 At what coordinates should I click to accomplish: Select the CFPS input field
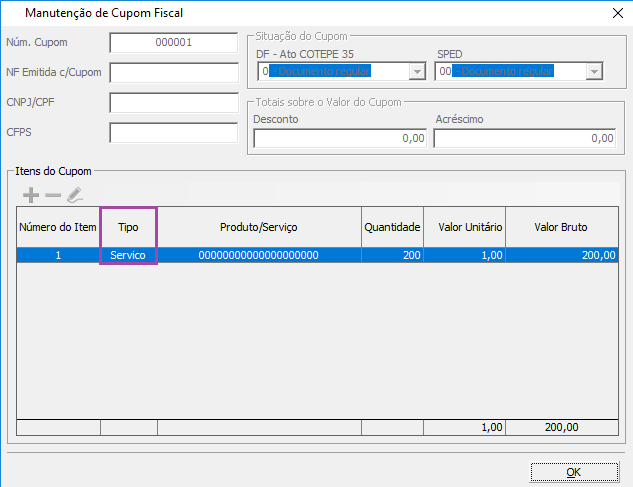(x=174, y=133)
